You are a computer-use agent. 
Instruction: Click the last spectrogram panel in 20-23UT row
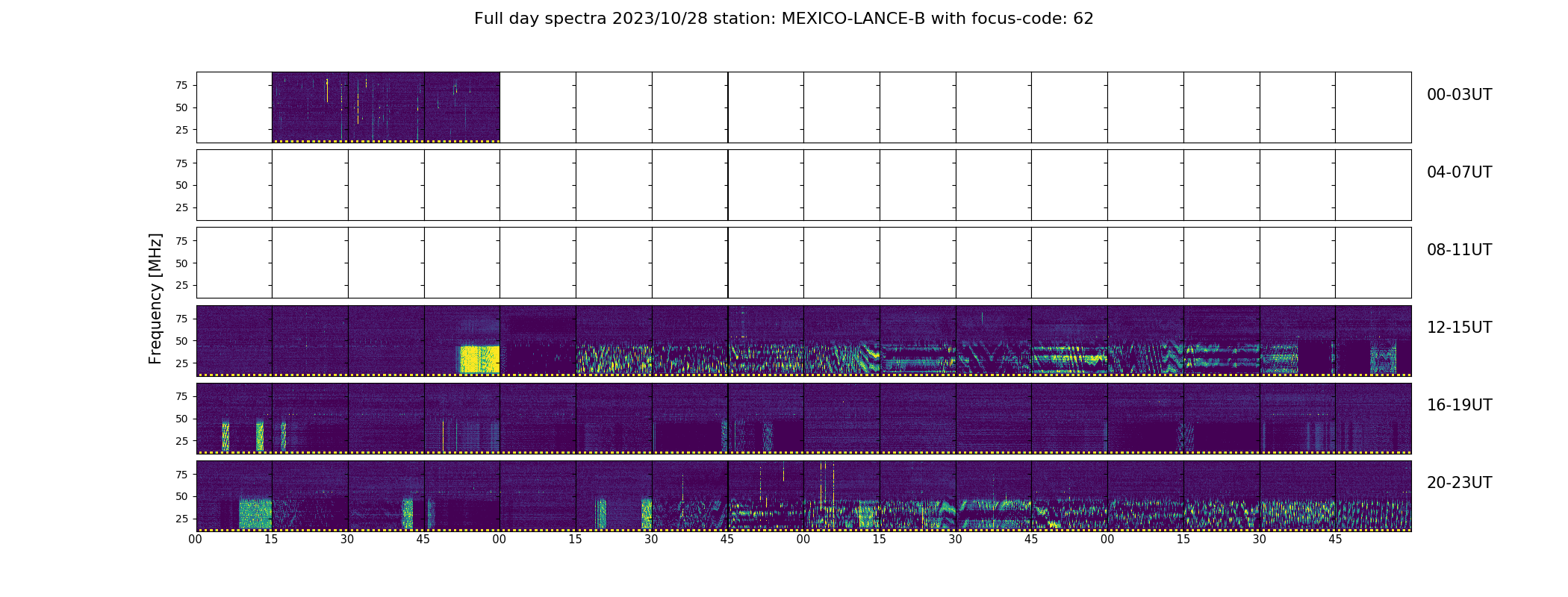click(1373, 496)
